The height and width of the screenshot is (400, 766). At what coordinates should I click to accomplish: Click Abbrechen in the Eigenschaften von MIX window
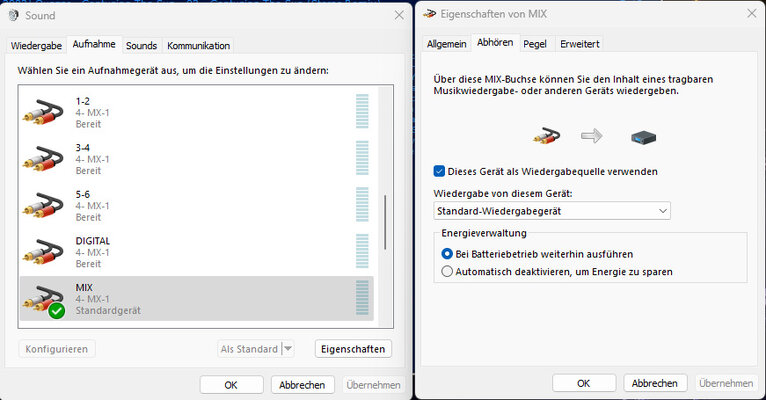coord(655,383)
